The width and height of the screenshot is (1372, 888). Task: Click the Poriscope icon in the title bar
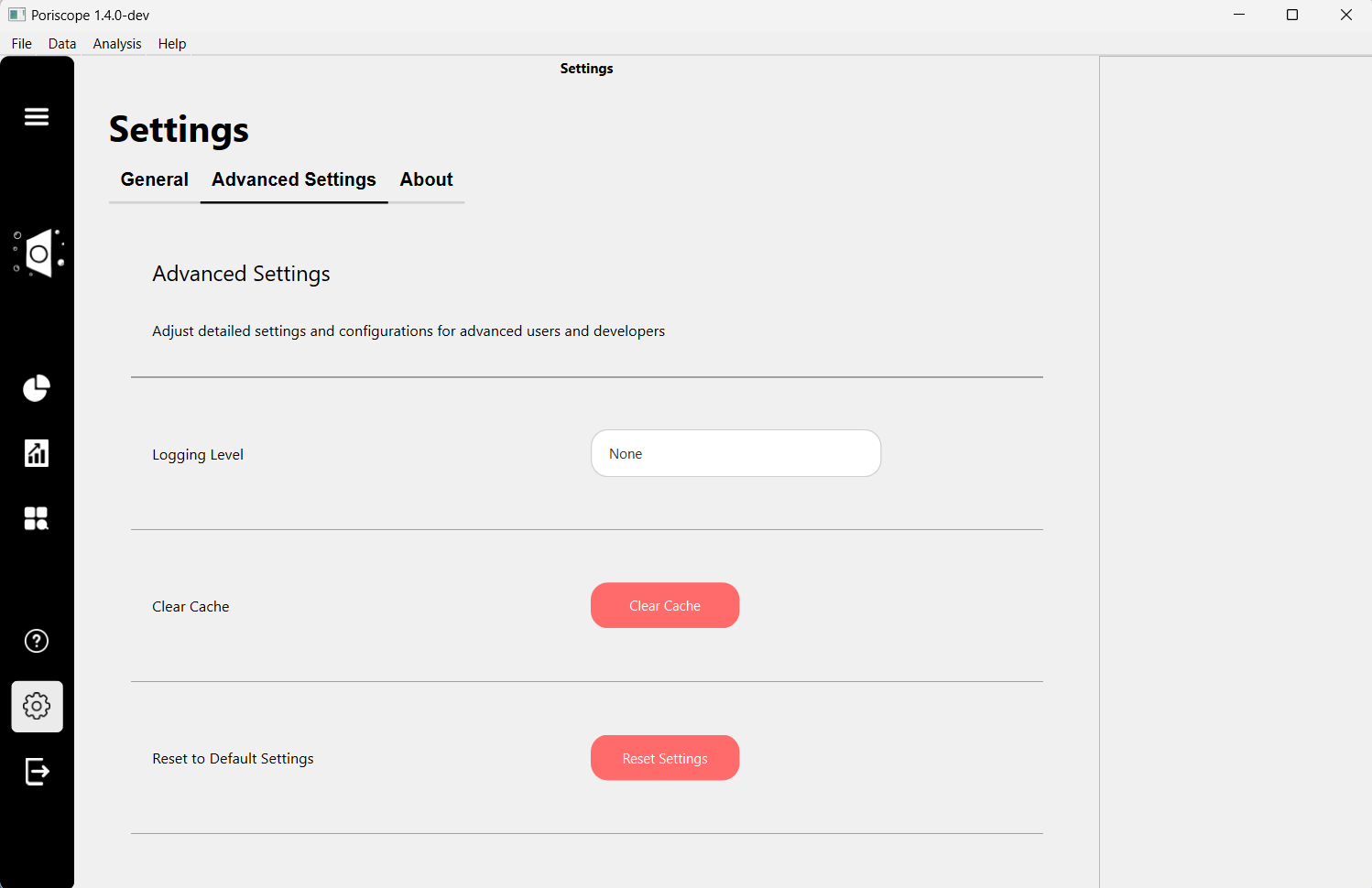(16, 15)
